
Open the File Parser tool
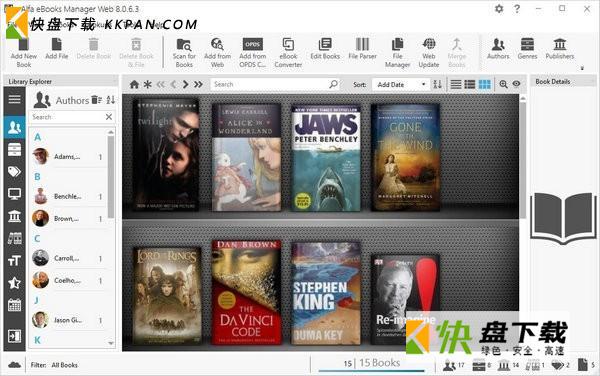pos(362,49)
